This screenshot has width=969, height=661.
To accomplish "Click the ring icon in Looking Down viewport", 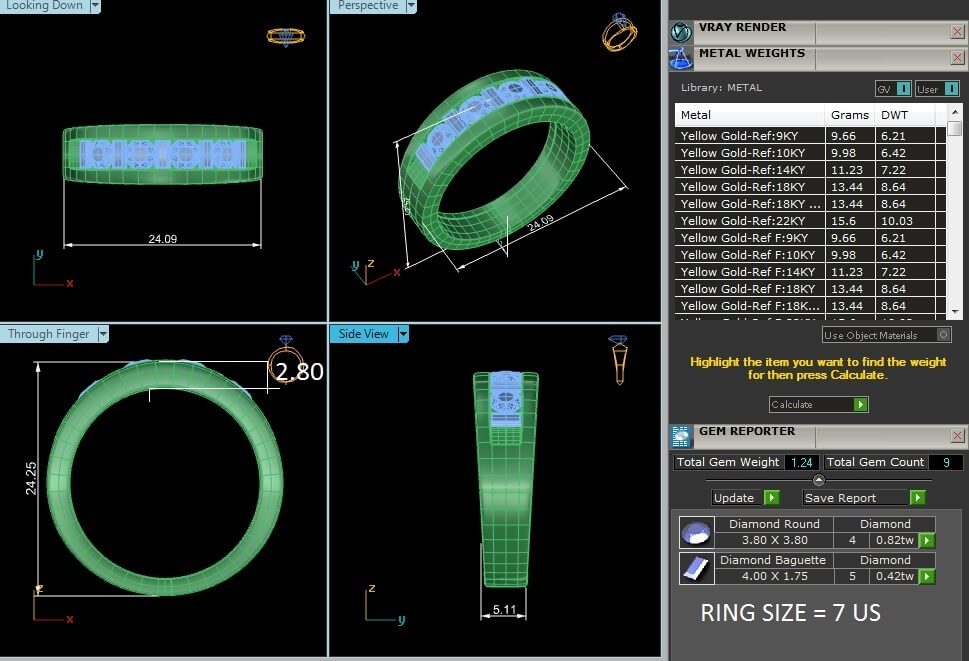I will [x=285, y=37].
